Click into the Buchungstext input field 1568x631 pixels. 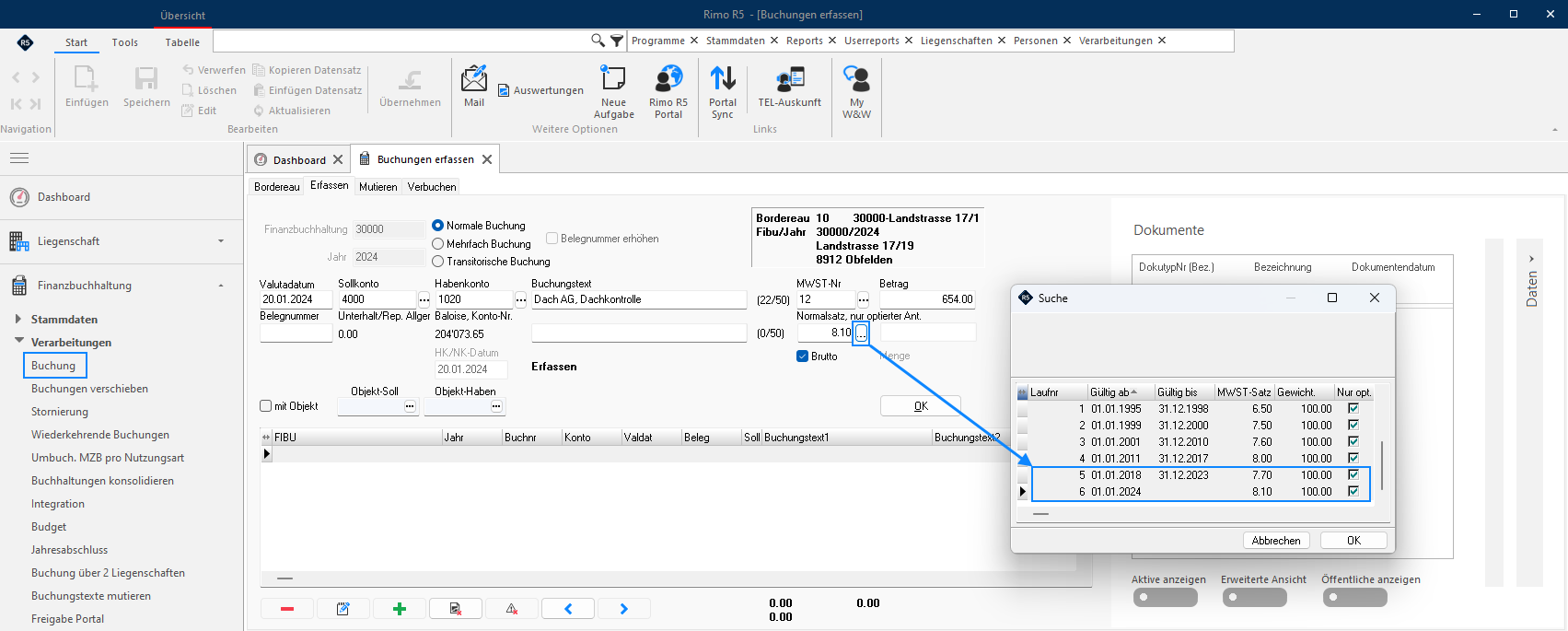tap(639, 300)
